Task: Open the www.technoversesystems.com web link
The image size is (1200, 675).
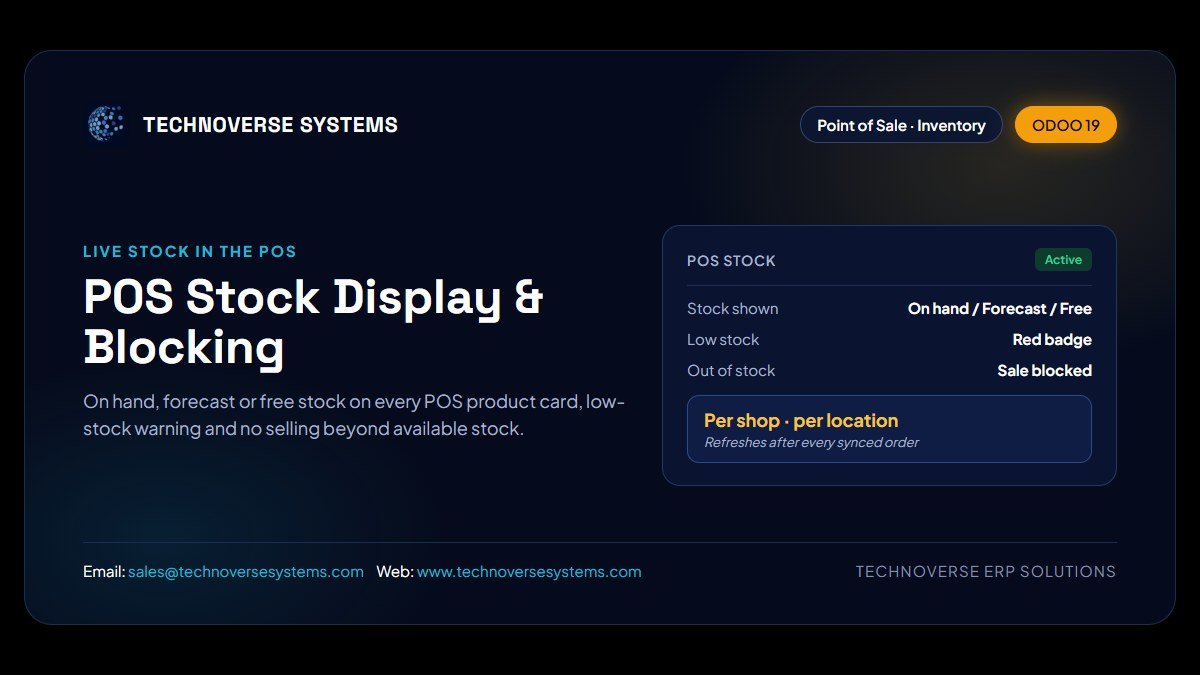Action: pos(529,572)
